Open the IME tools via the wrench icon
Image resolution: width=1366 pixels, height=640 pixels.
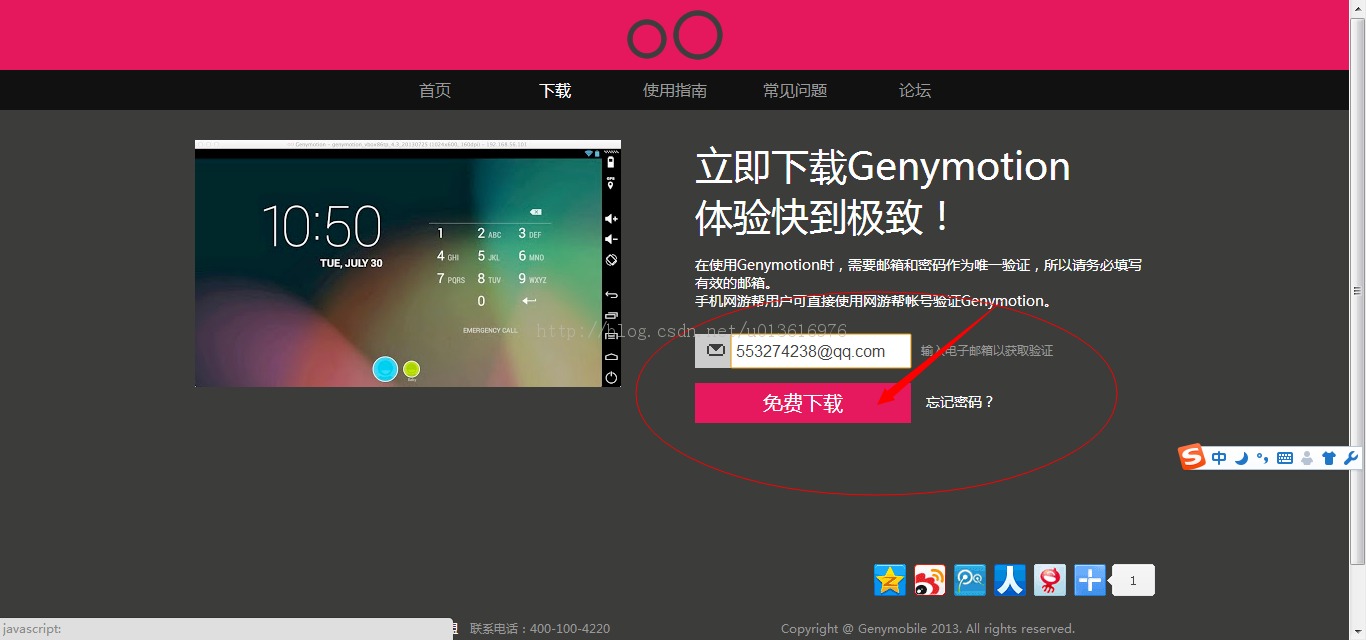(x=1351, y=458)
